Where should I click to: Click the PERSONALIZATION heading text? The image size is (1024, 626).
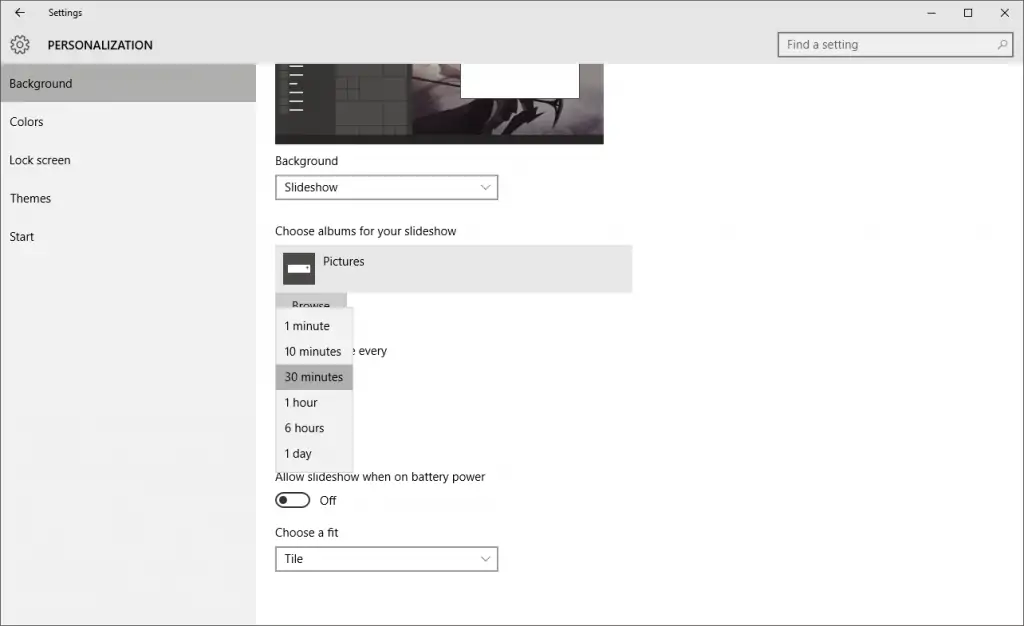pyautogui.click(x=100, y=45)
